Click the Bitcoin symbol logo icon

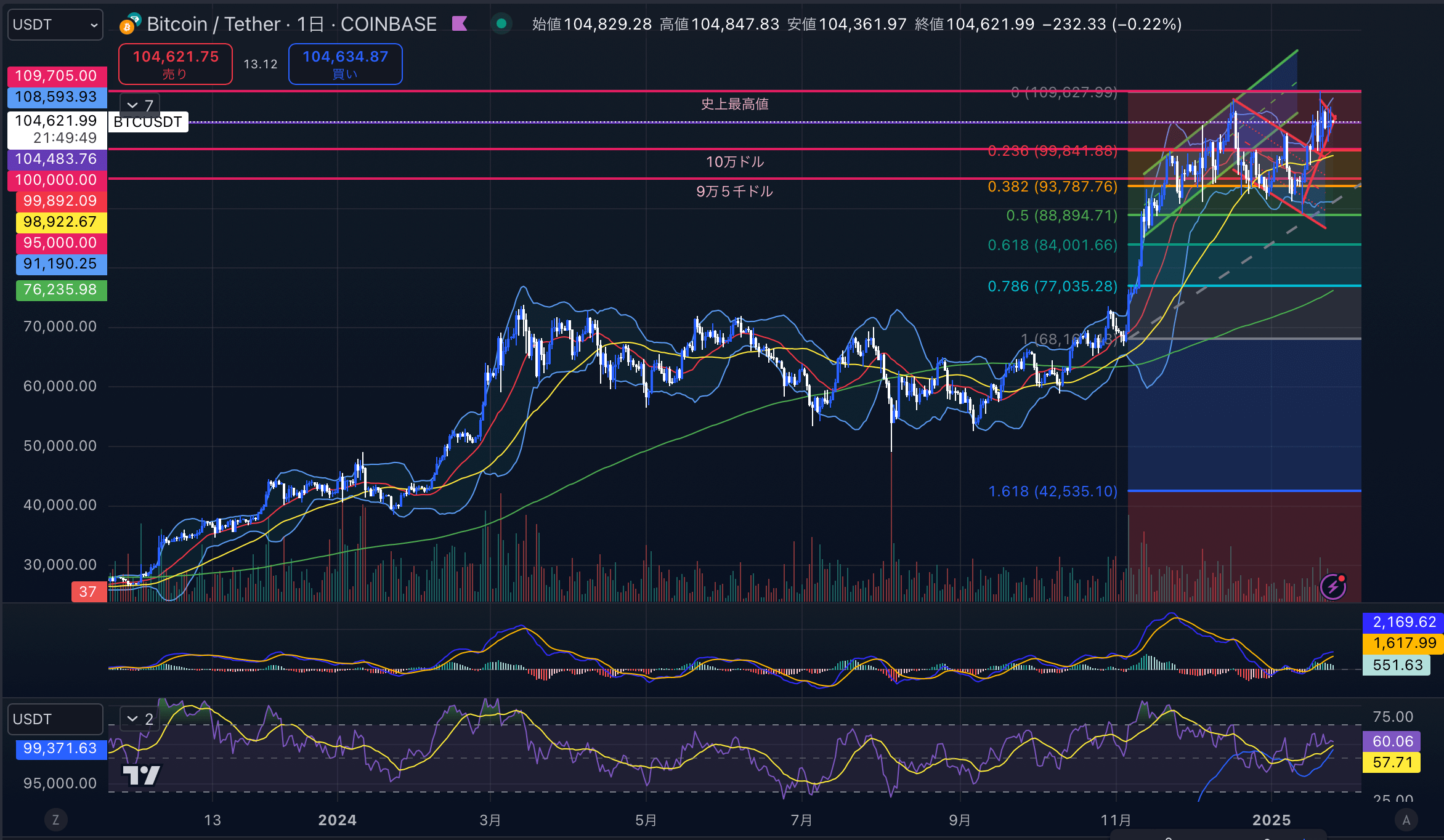click(129, 24)
